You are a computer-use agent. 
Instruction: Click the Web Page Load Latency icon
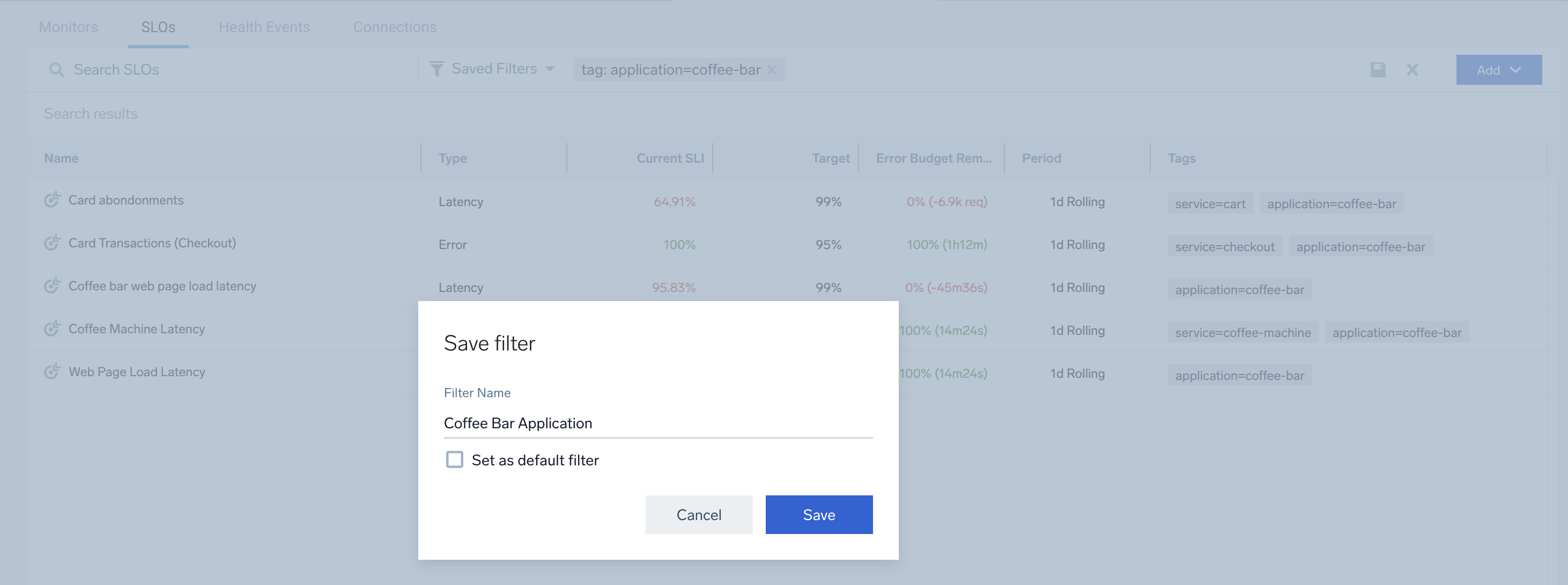53,372
